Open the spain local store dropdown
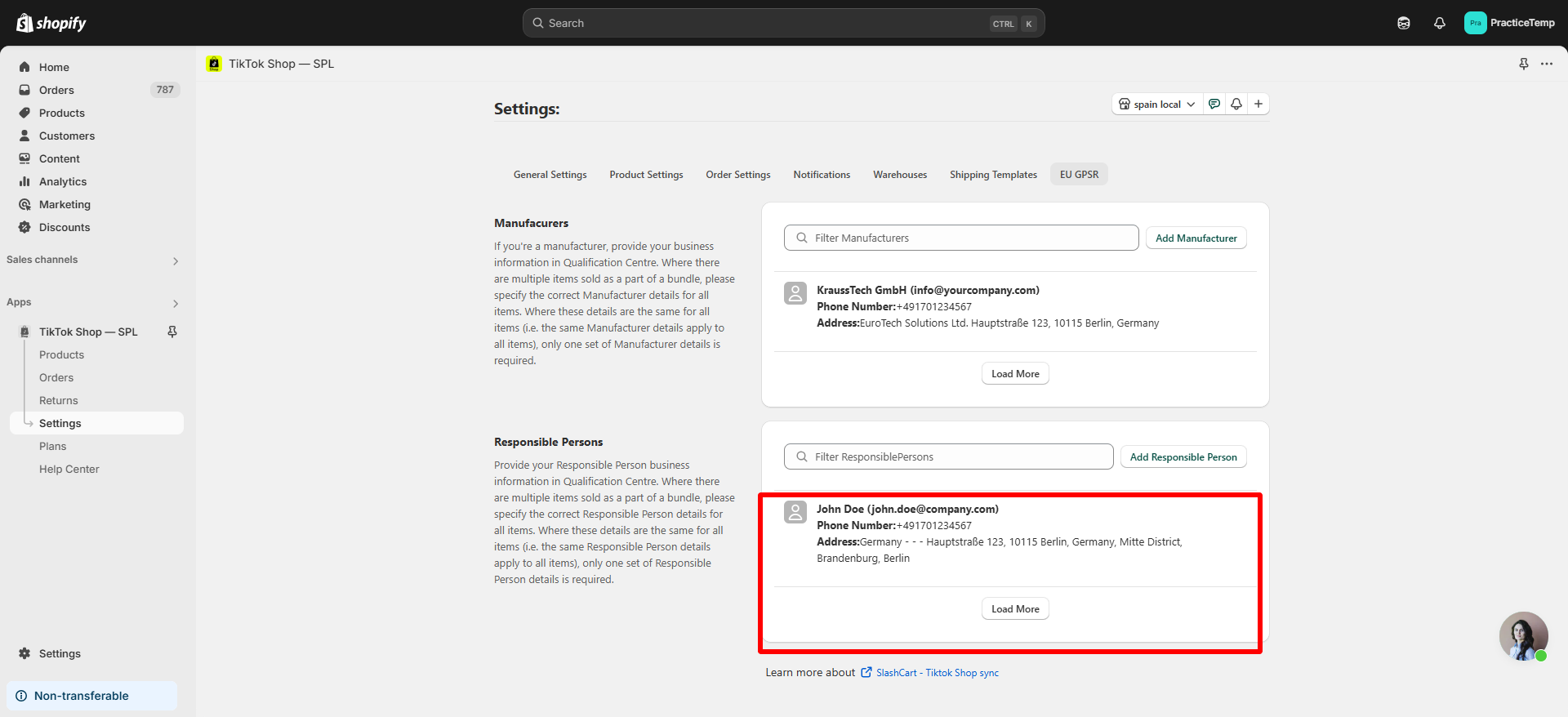Screen dimensions: 1568x717 point(1157,104)
